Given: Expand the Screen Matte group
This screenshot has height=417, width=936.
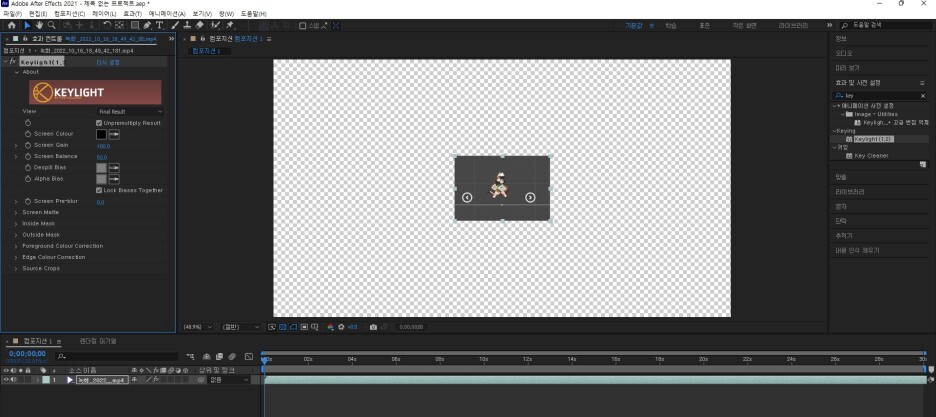Looking at the screenshot, I should (16, 212).
